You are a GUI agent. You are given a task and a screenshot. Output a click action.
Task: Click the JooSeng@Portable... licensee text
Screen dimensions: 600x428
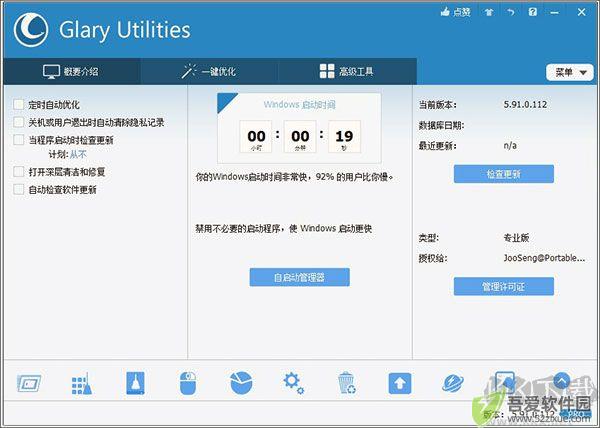(x=544, y=258)
